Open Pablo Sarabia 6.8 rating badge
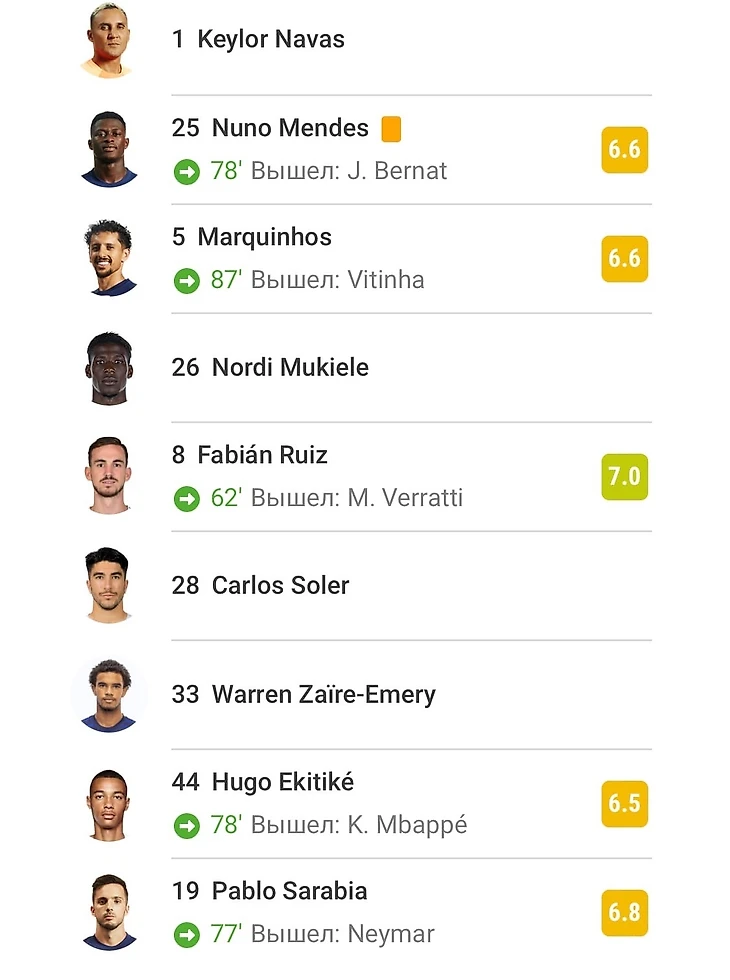The height and width of the screenshot is (980, 730). coord(624,912)
